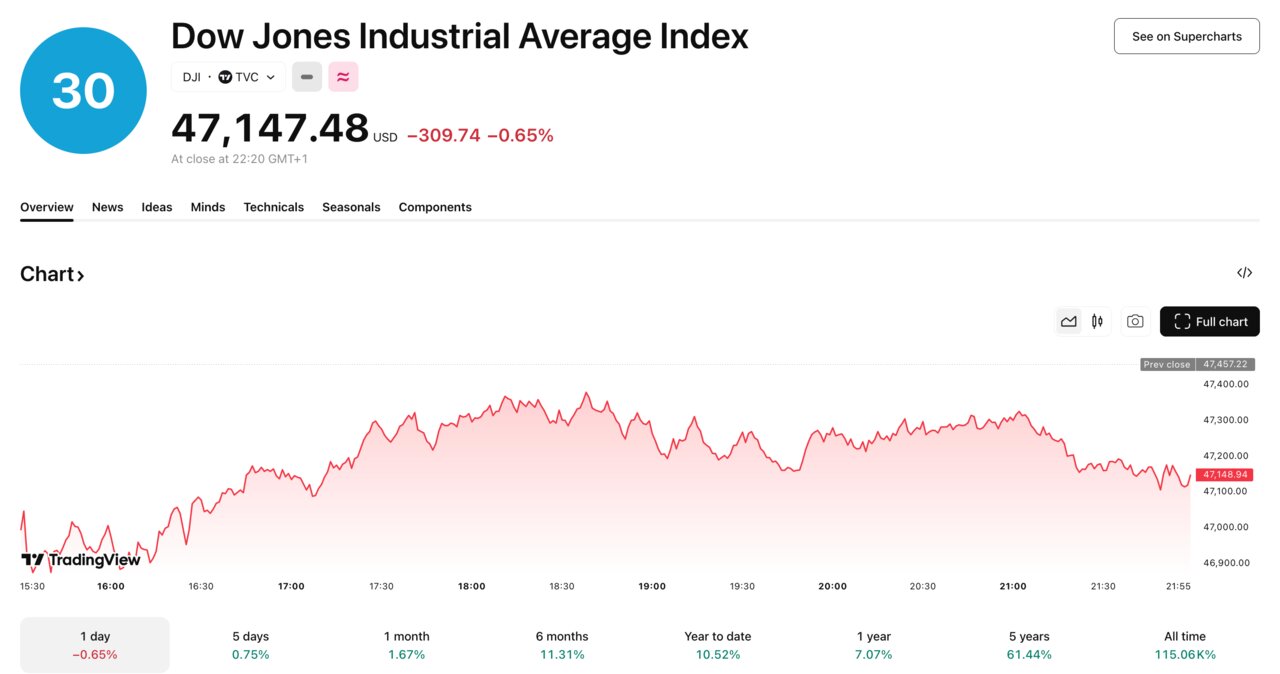Click the gray dash market status icon

click(307, 77)
